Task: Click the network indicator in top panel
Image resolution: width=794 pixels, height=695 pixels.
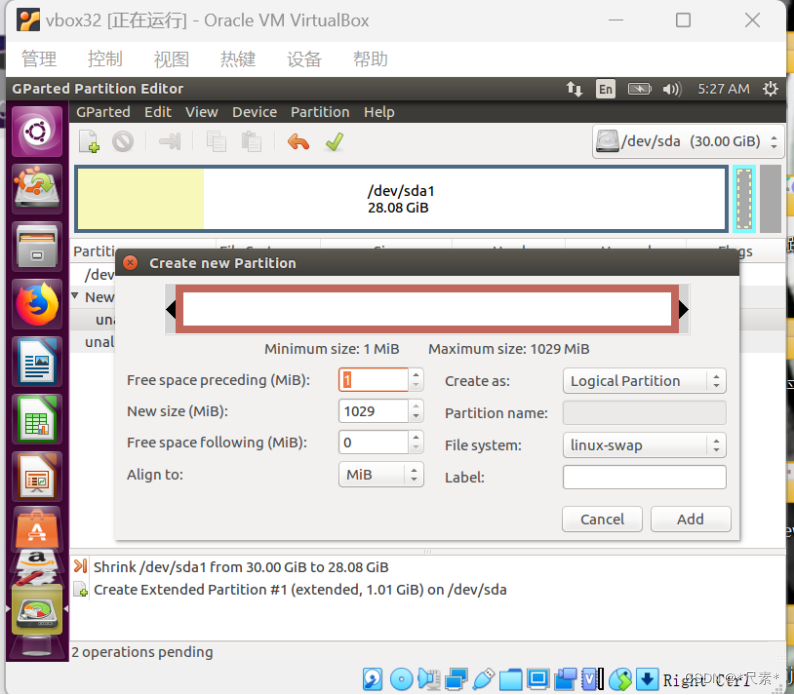Action: (574, 89)
